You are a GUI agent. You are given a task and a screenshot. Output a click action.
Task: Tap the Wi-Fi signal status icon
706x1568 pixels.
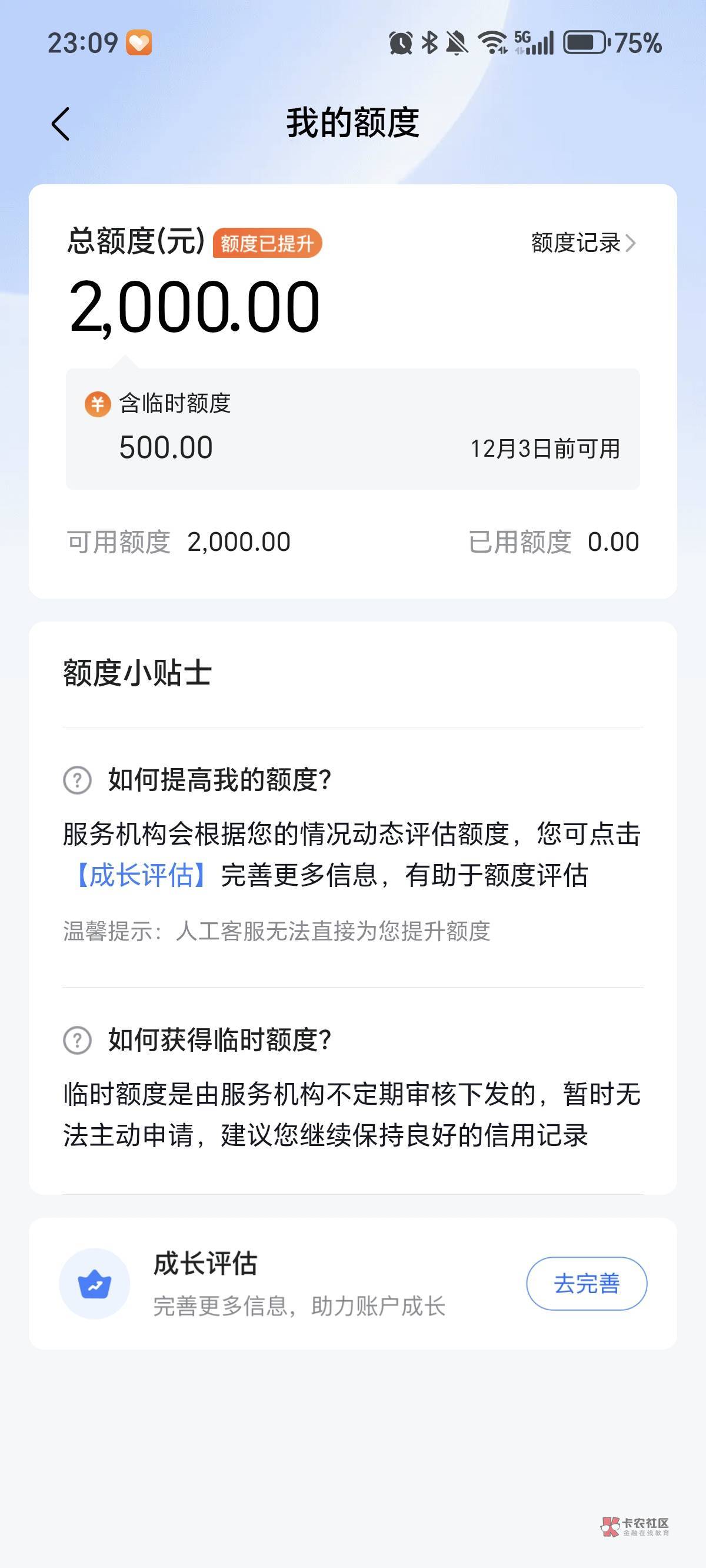(x=492, y=42)
